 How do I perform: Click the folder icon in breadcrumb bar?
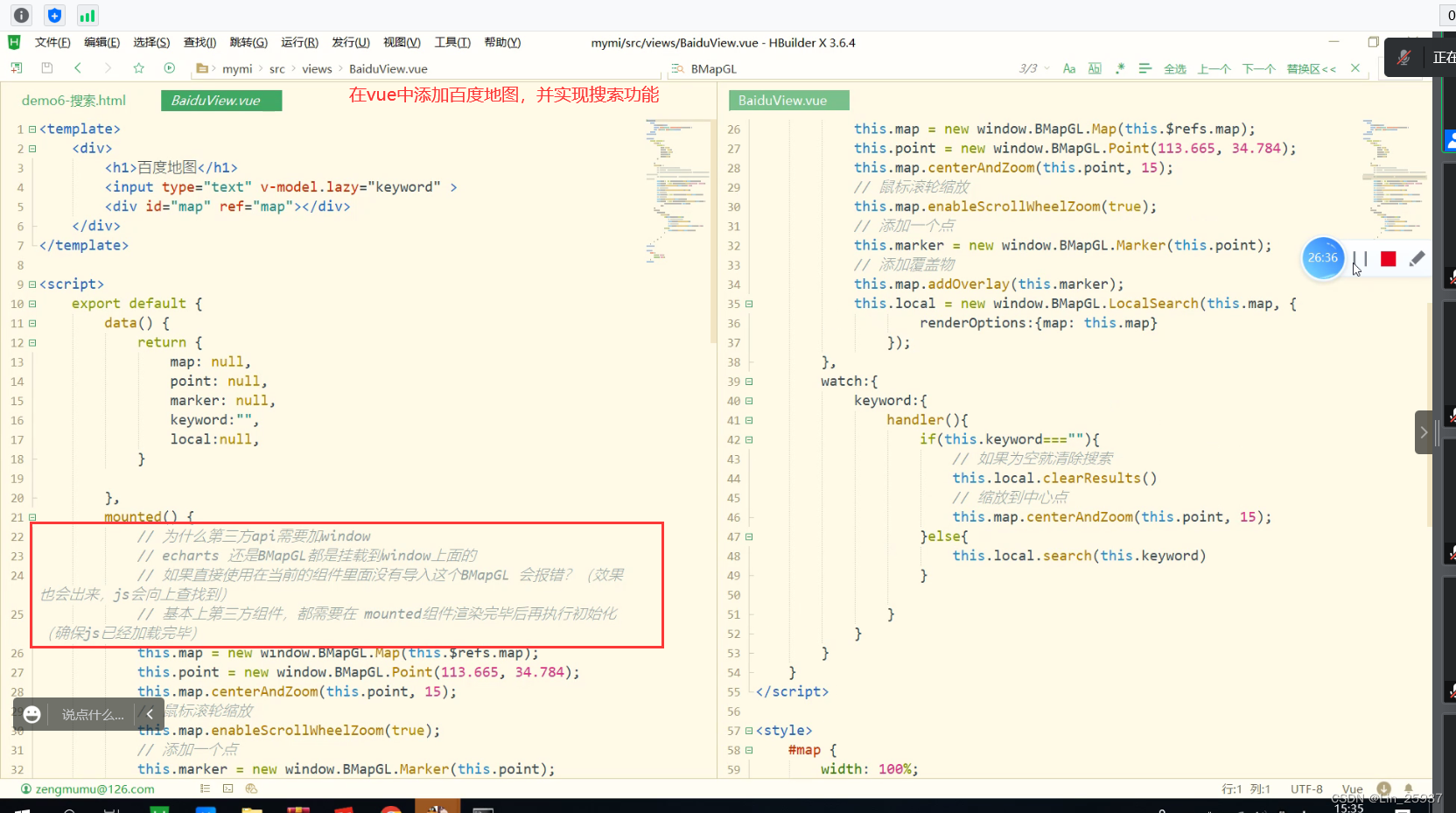pos(202,68)
